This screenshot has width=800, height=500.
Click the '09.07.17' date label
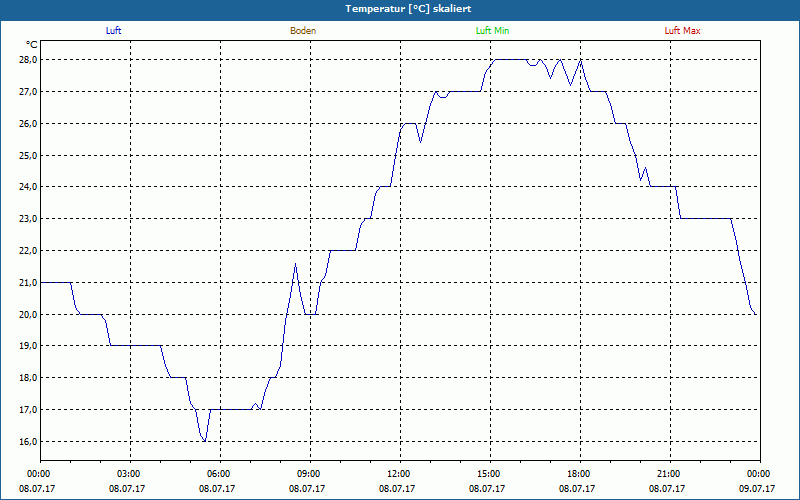pos(757,488)
